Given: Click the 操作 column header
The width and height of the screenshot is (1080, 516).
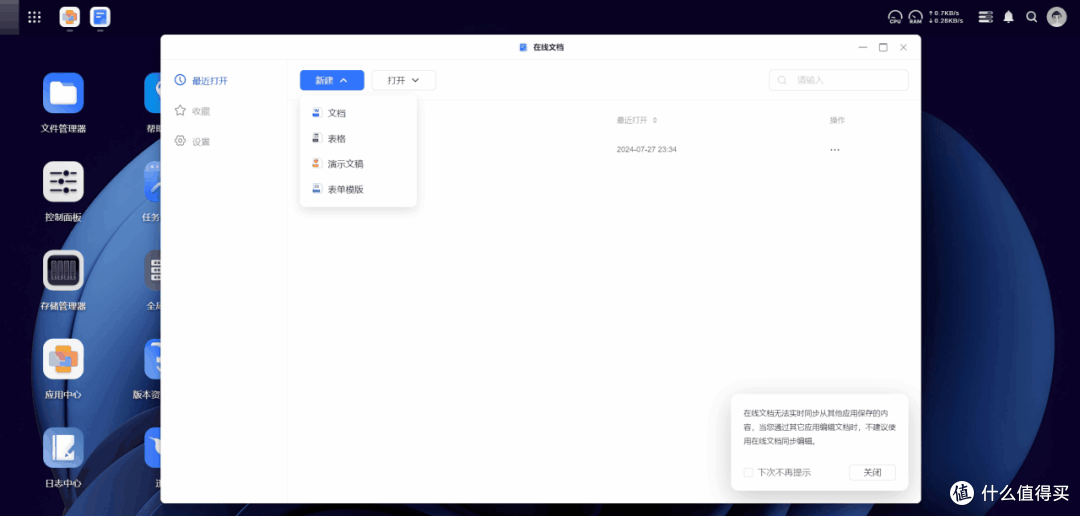Looking at the screenshot, I should [x=837, y=120].
